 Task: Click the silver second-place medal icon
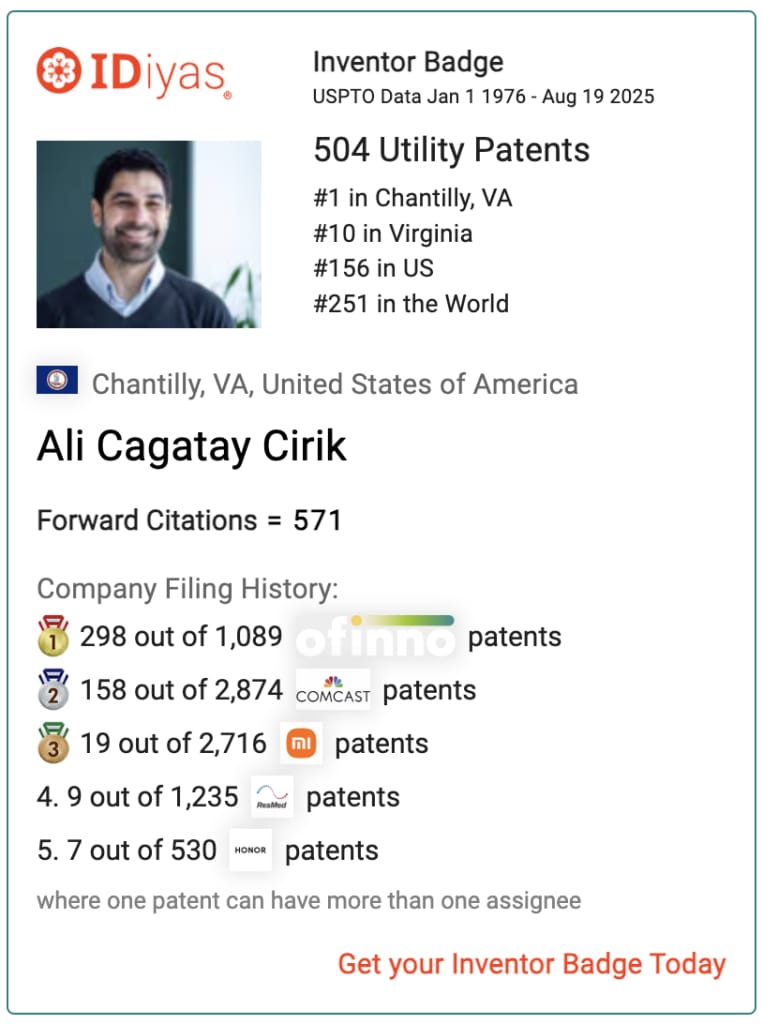point(52,690)
